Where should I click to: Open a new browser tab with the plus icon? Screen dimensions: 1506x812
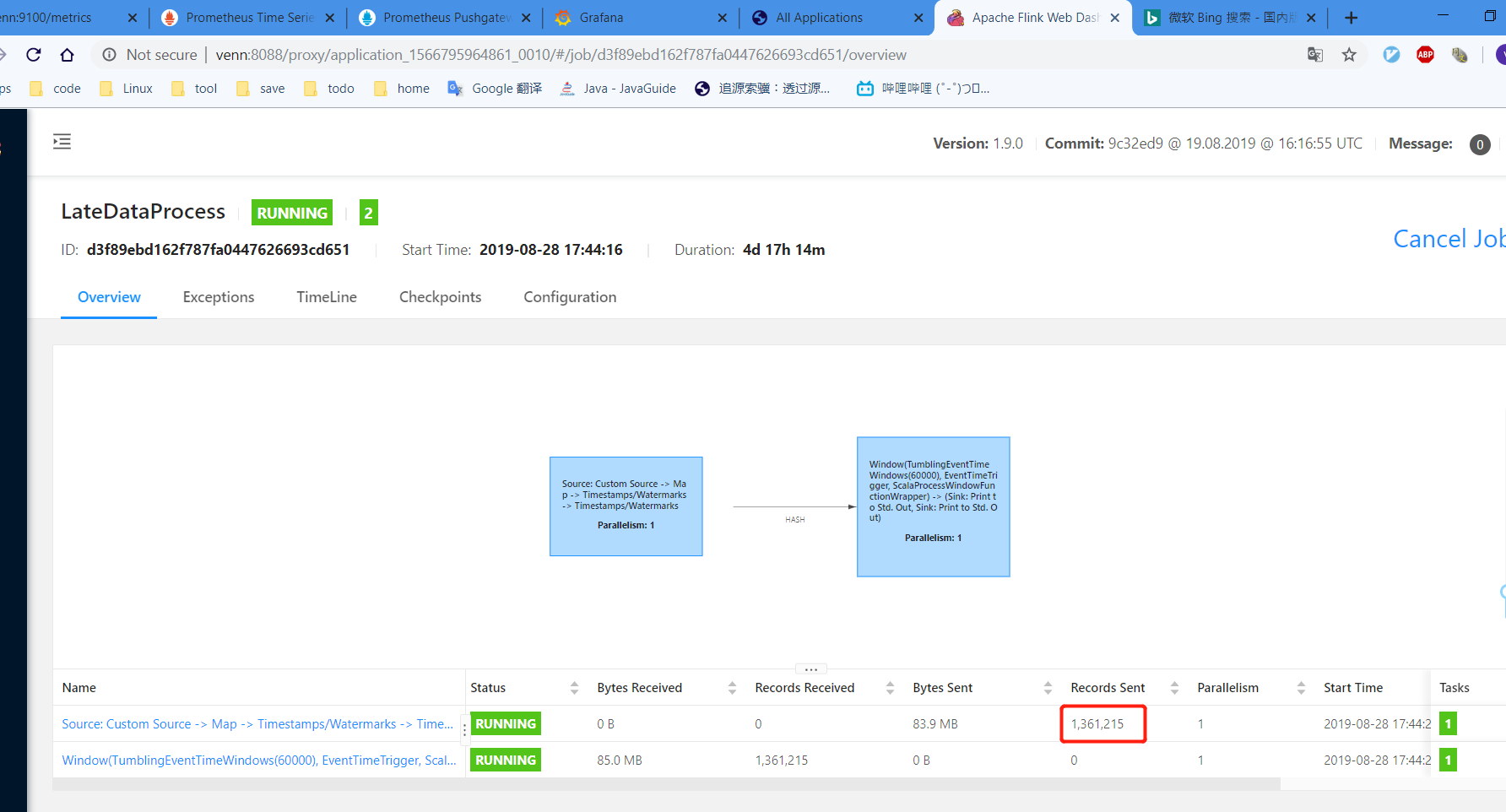click(1352, 18)
